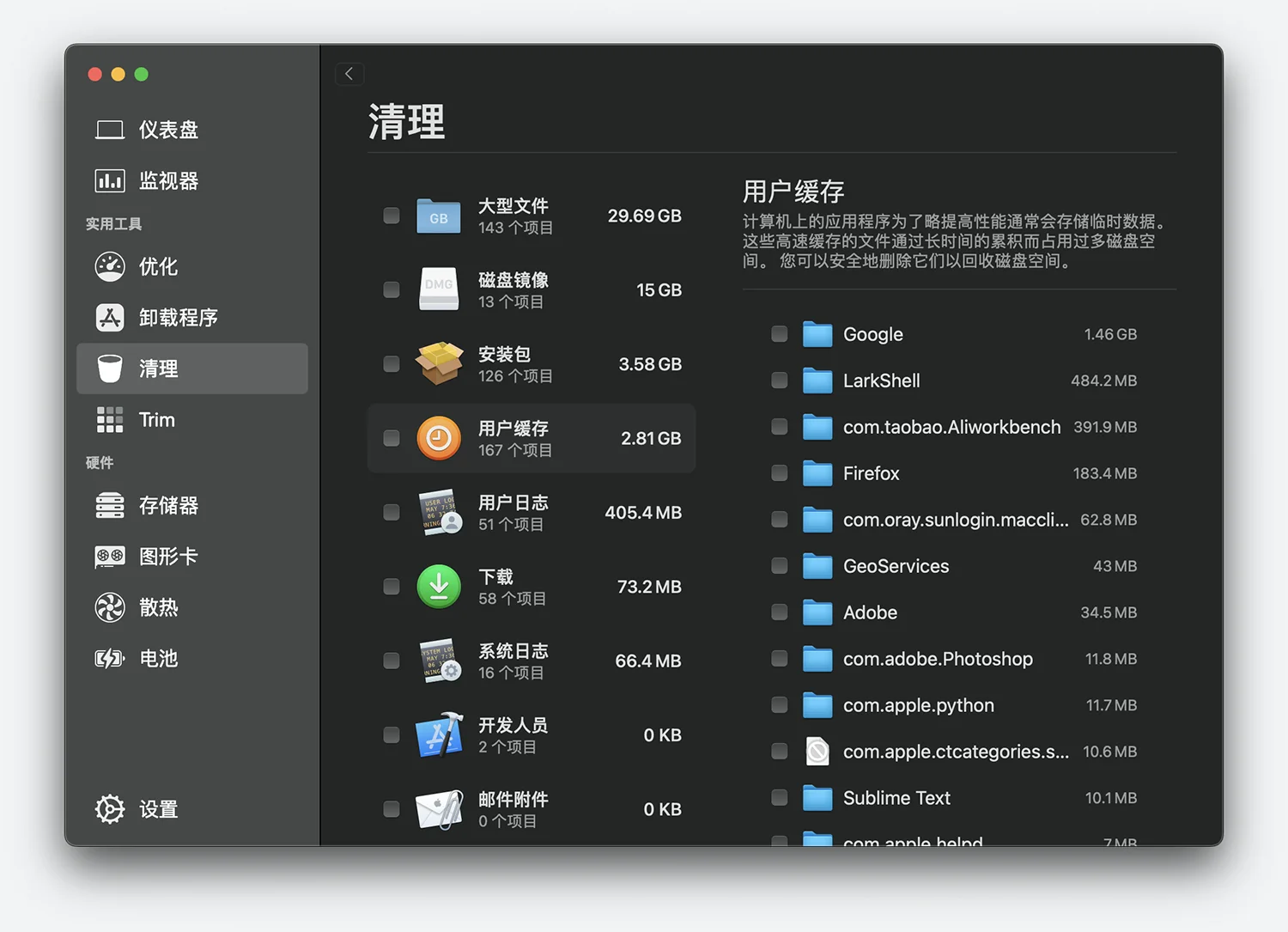The width and height of the screenshot is (1288, 932).
Task: Open 仪表盘 in the sidebar
Action: [192, 130]
